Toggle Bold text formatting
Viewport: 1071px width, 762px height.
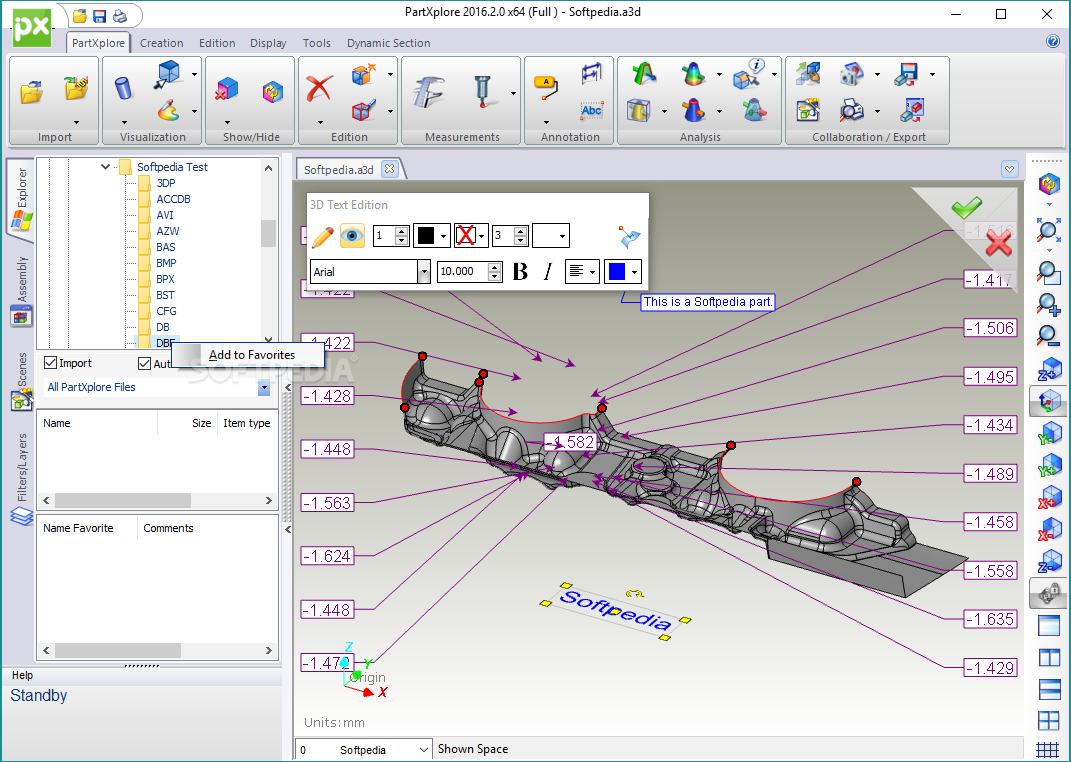(x=520, y=272)
